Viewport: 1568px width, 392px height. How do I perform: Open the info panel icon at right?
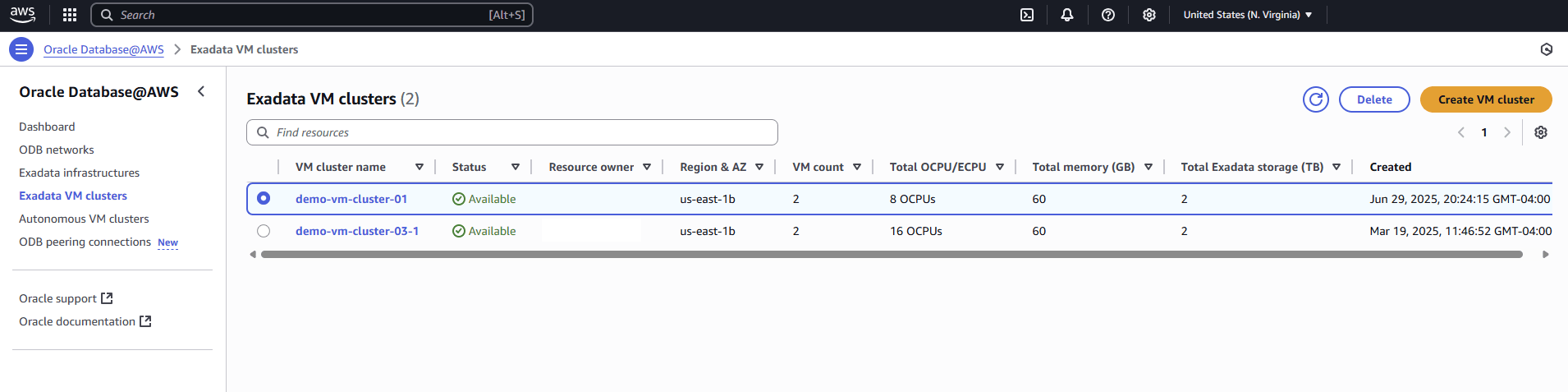click(1547, 49)
